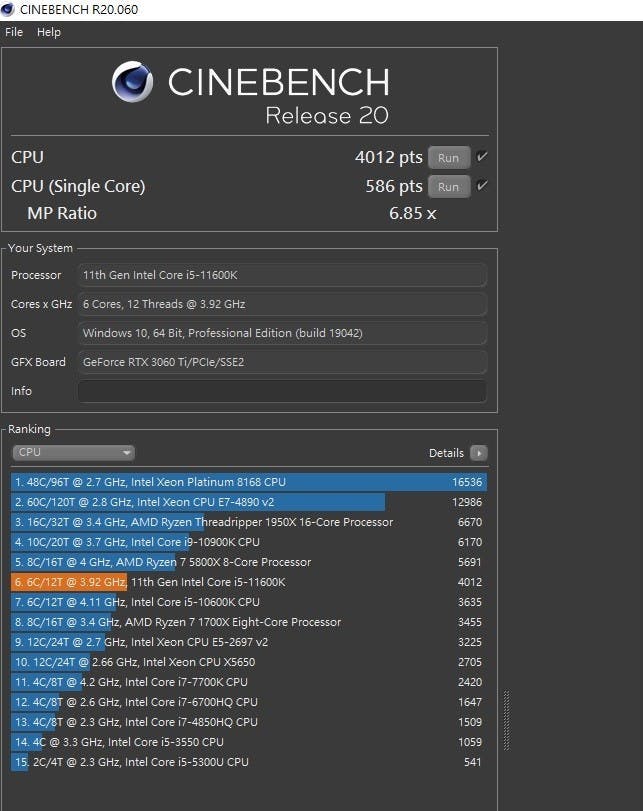Open the Help menu

pos(49,32)
